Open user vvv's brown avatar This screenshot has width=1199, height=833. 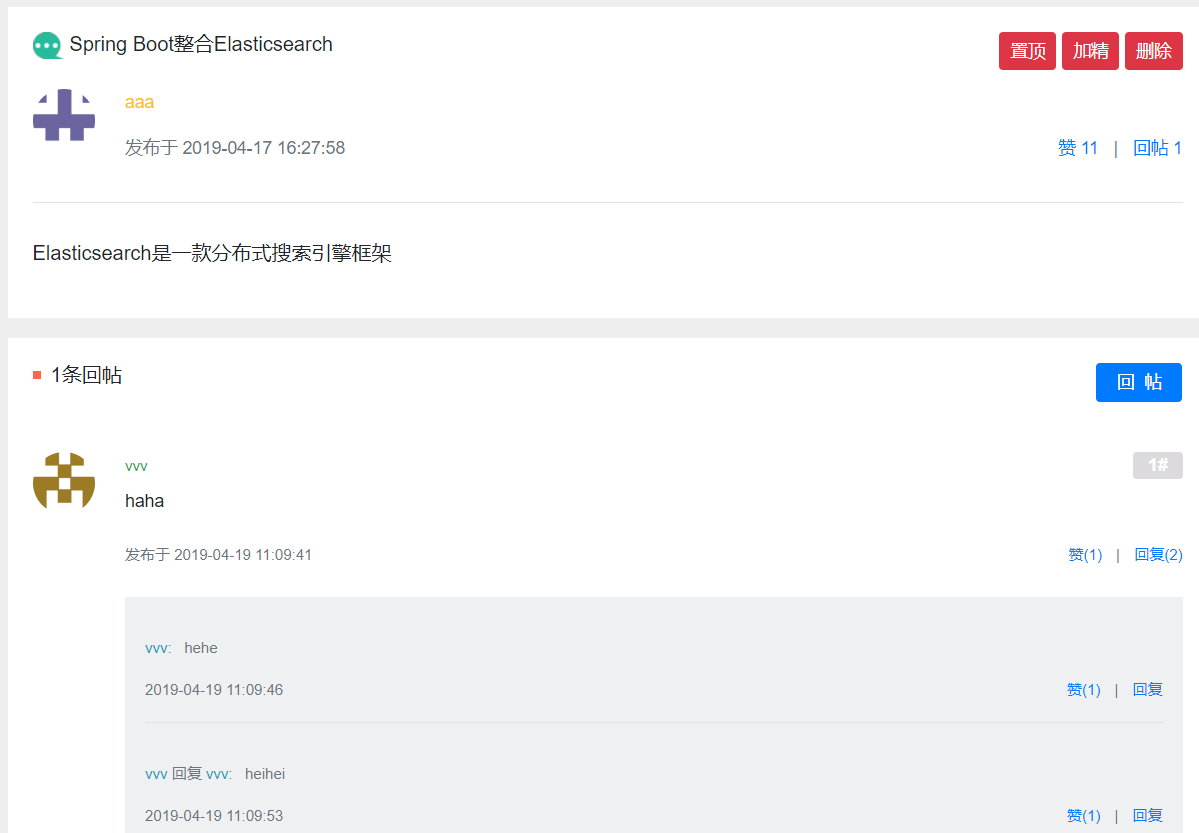(64, 480)
